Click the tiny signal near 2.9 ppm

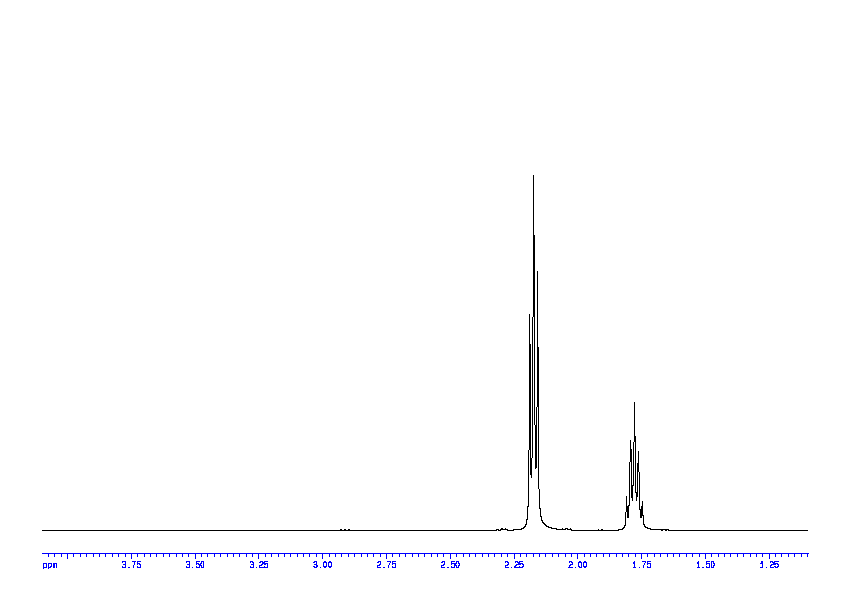pyautogui.click(x=344, y=529)
